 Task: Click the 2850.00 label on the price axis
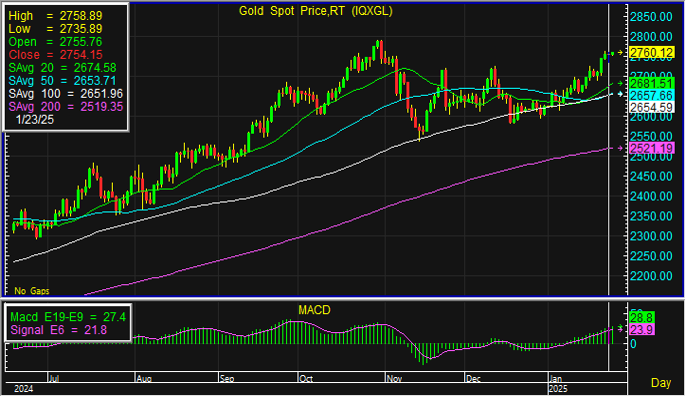point(651,17)
